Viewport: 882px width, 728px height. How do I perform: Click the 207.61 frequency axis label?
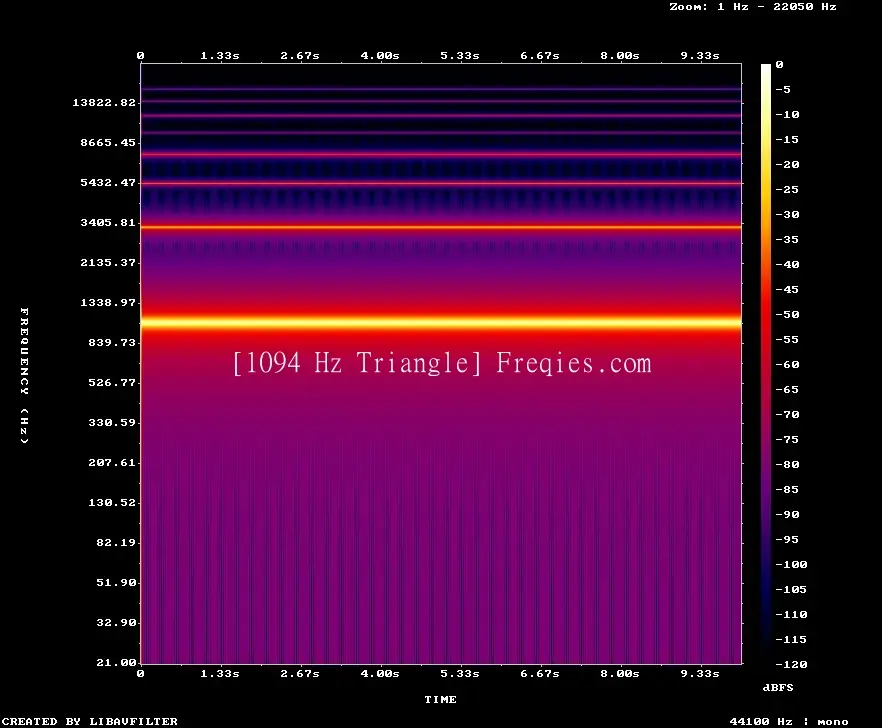112,462
